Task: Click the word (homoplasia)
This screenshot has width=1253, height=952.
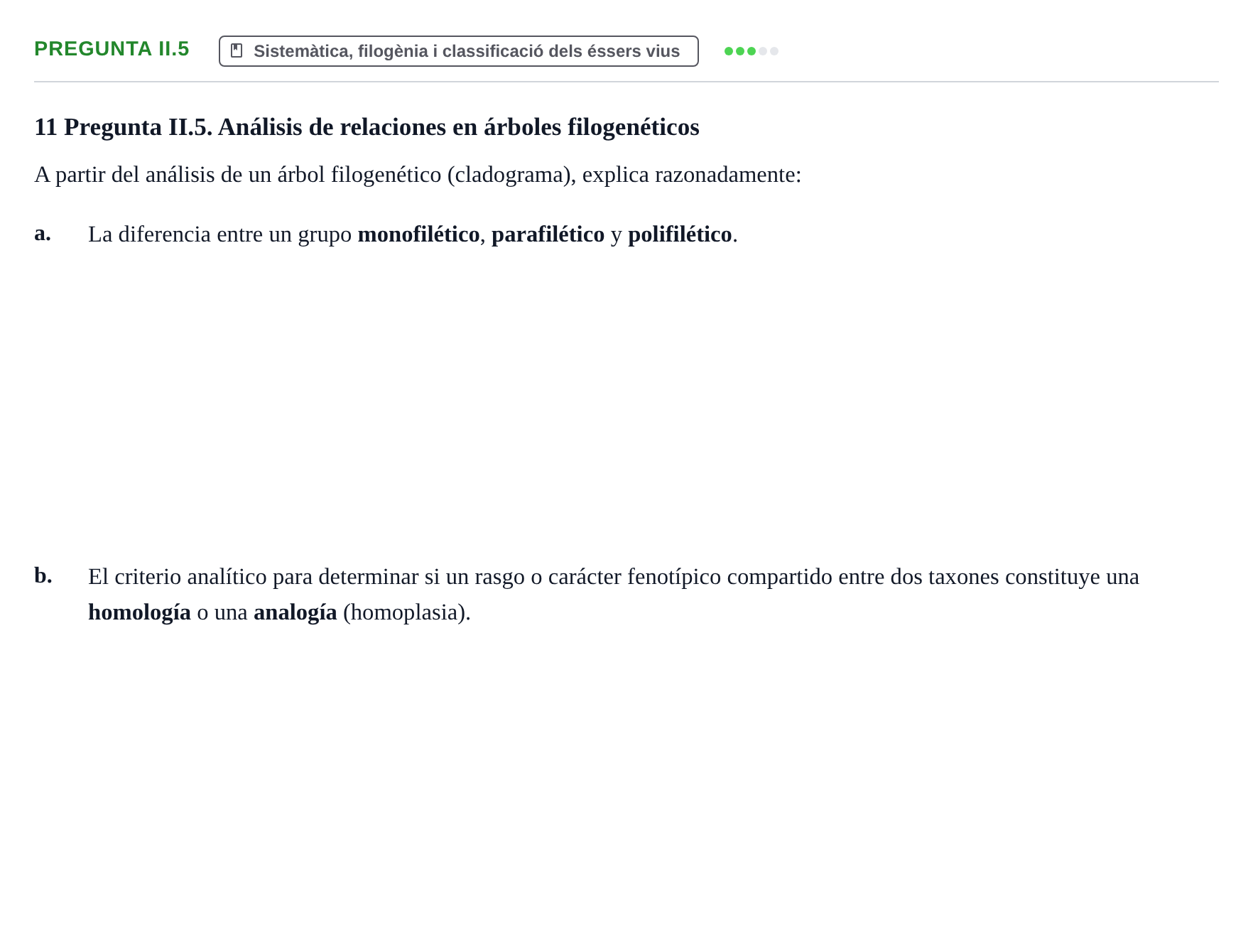Action: tap(406, 612)
